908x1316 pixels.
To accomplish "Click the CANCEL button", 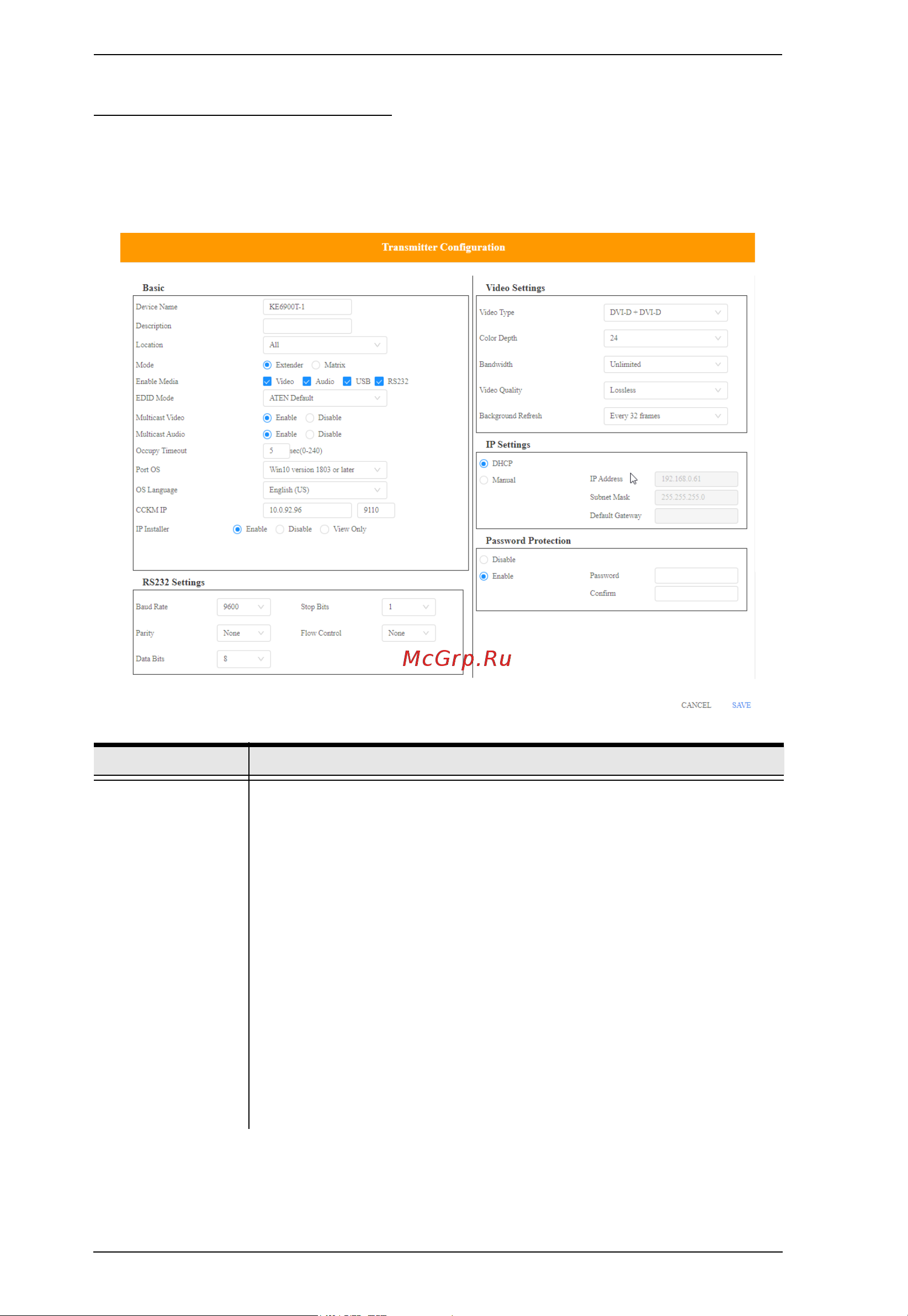I will click(697, 706).
